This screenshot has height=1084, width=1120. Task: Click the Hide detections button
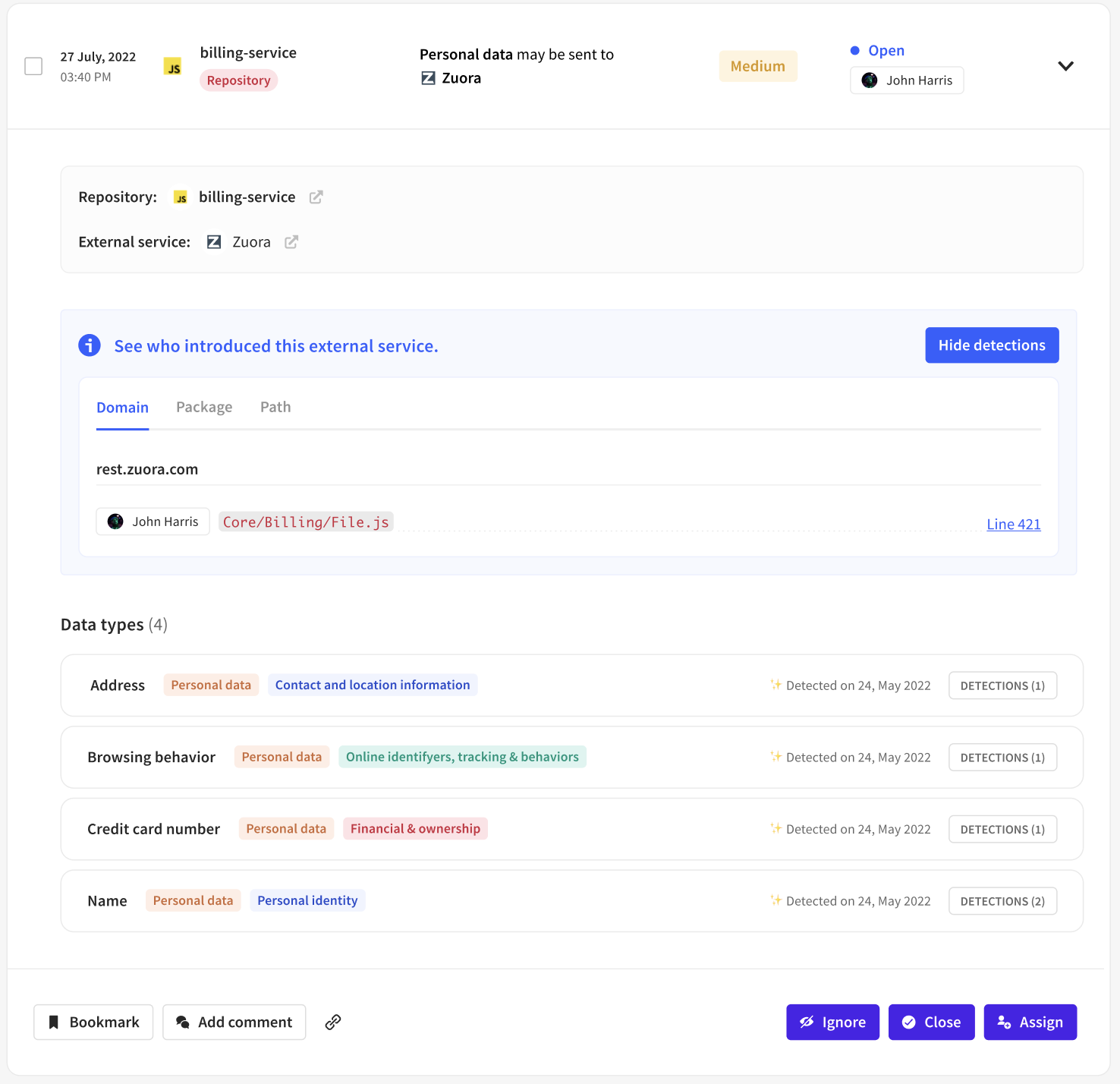point(992,345)
